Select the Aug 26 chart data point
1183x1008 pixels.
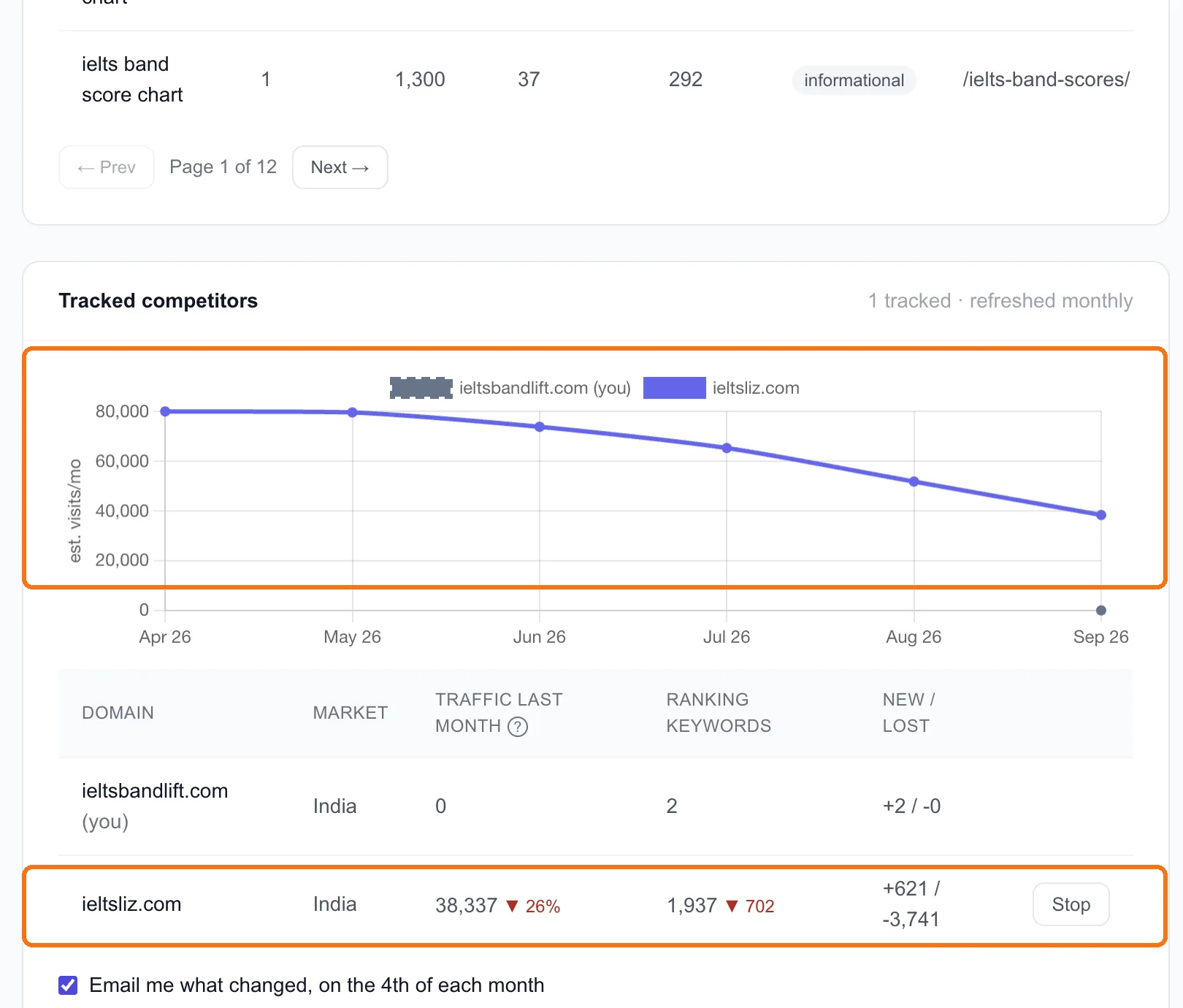click(x=914, y=482)
